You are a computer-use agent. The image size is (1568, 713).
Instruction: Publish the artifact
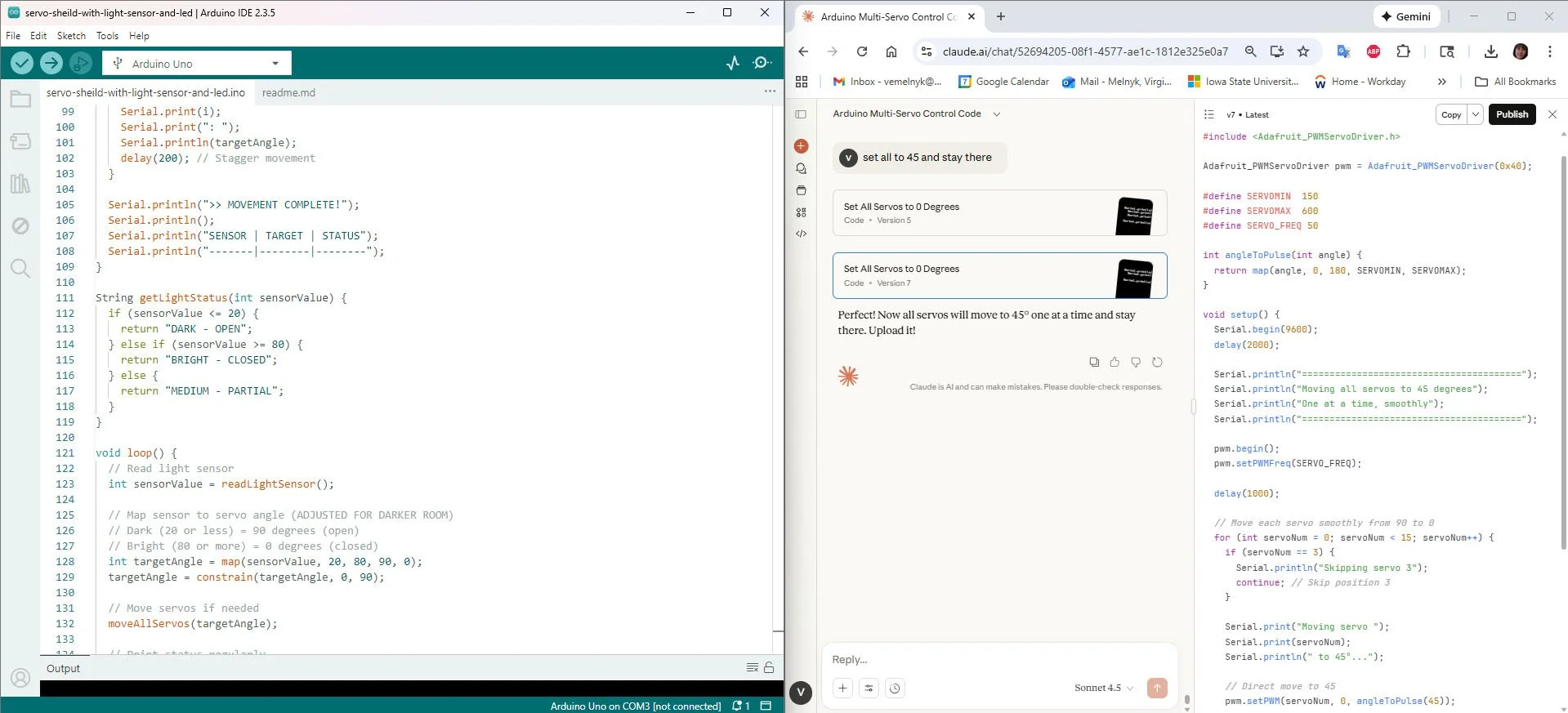tap(1512, 114)
